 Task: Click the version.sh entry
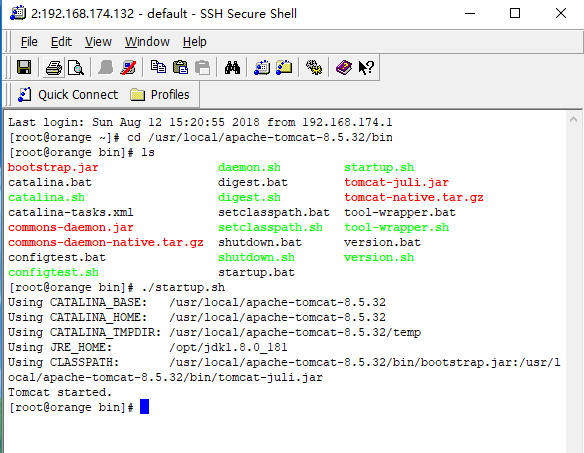379,257
